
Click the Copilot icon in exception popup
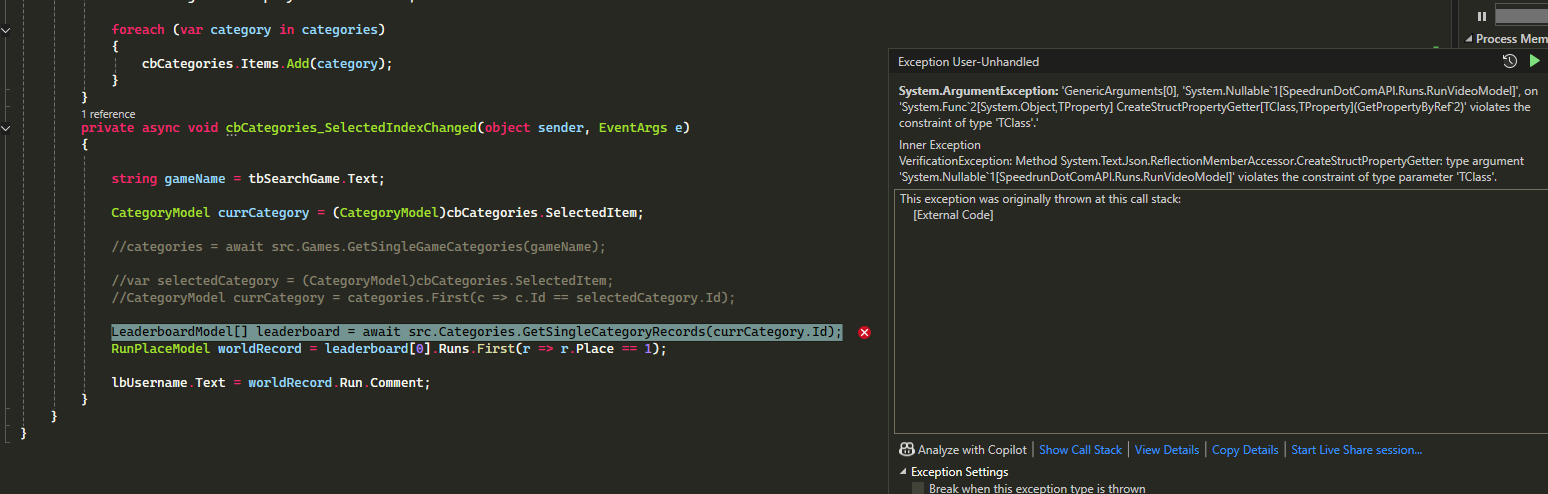point(907,450)
